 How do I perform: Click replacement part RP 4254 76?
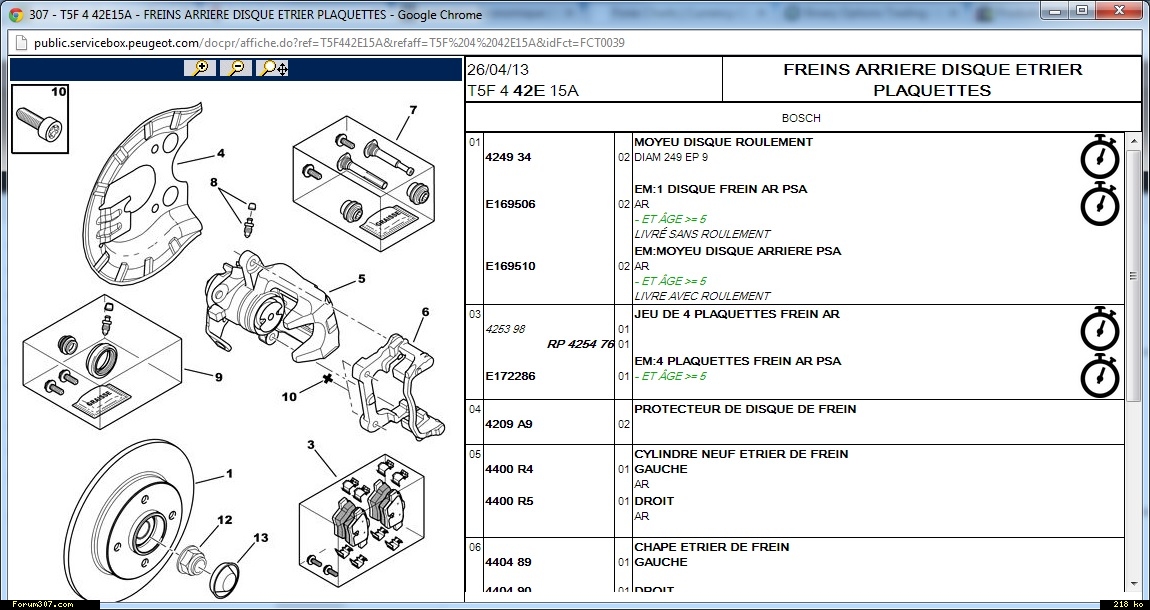[580, 344]
